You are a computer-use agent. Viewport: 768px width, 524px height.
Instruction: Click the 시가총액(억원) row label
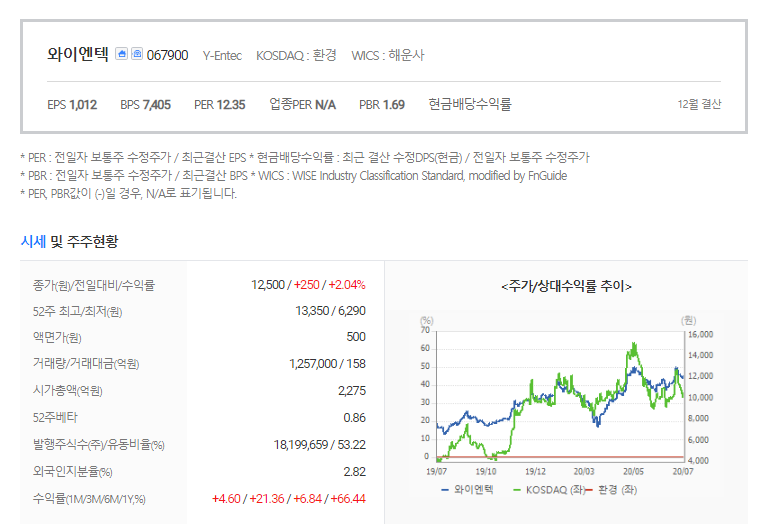pos(68,391)
